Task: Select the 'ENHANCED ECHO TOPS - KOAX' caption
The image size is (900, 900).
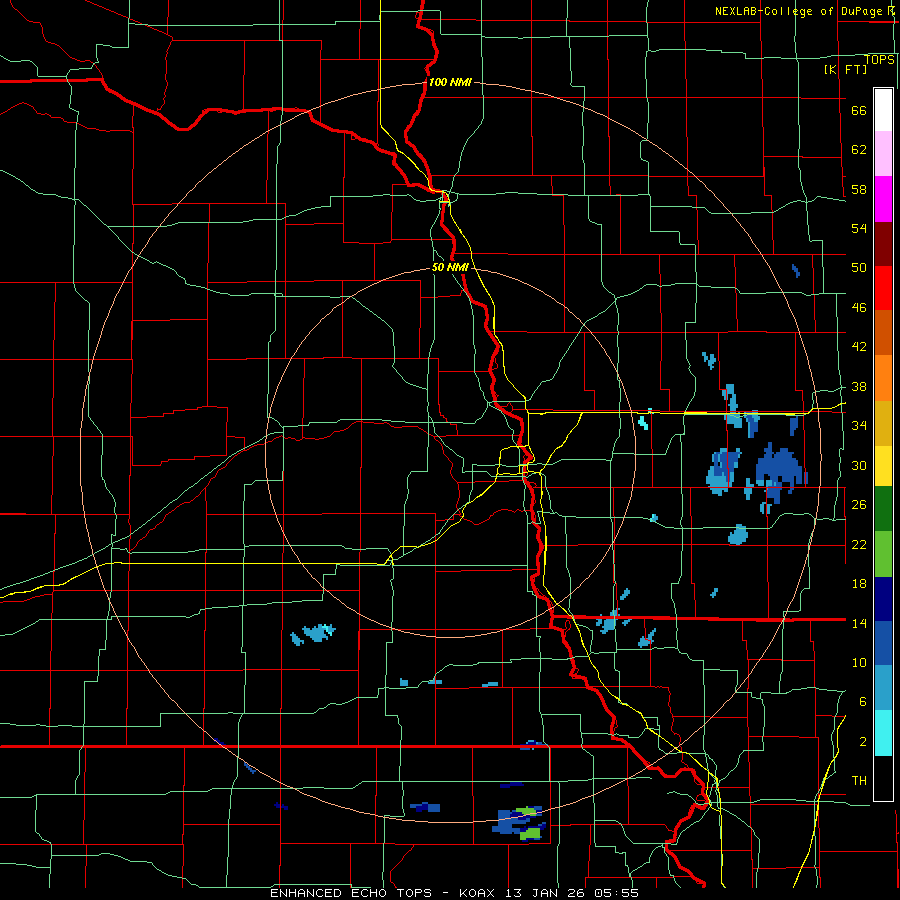Action: 381,893
